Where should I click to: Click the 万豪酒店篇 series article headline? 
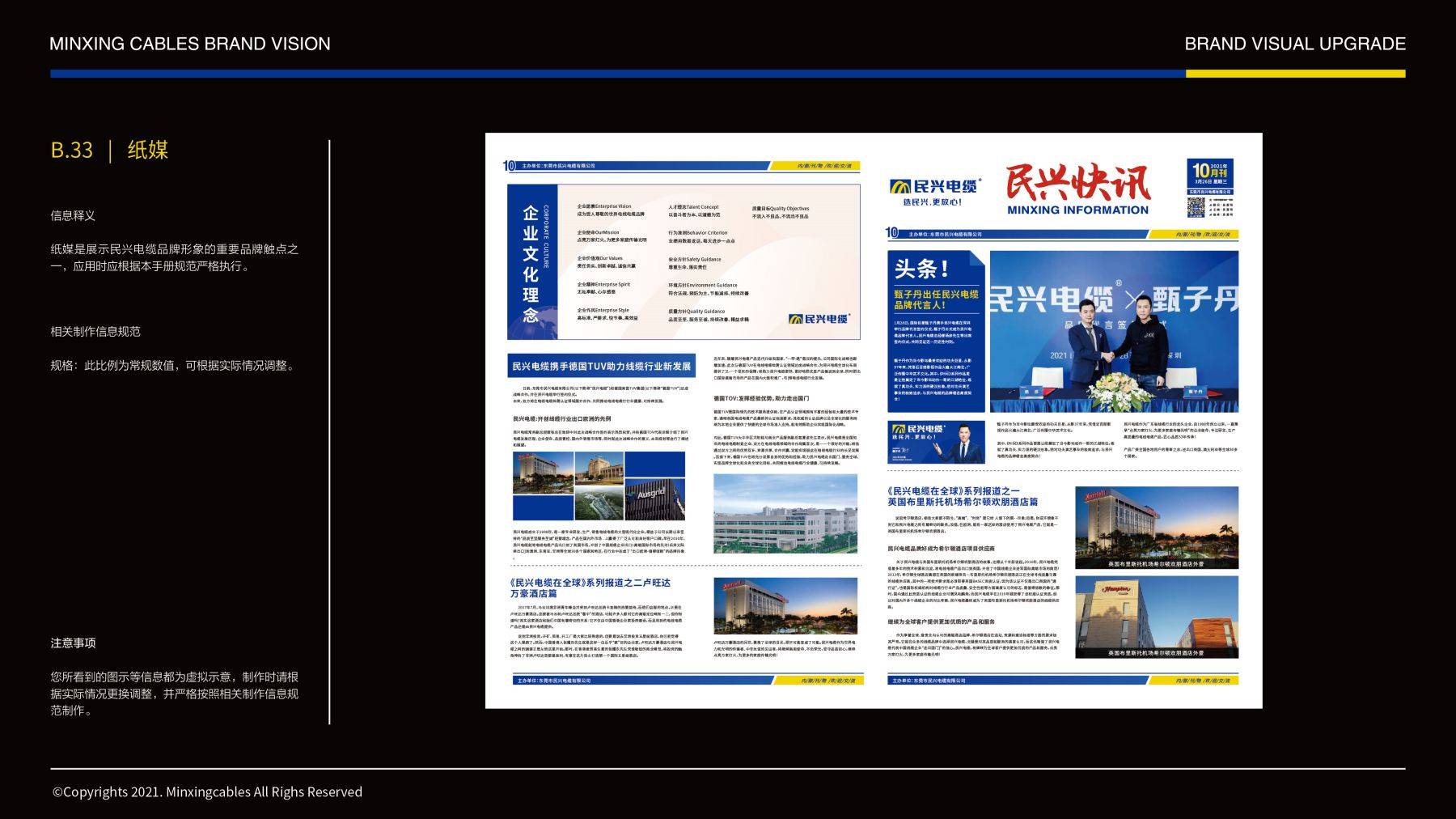click(x=590, y=588)
